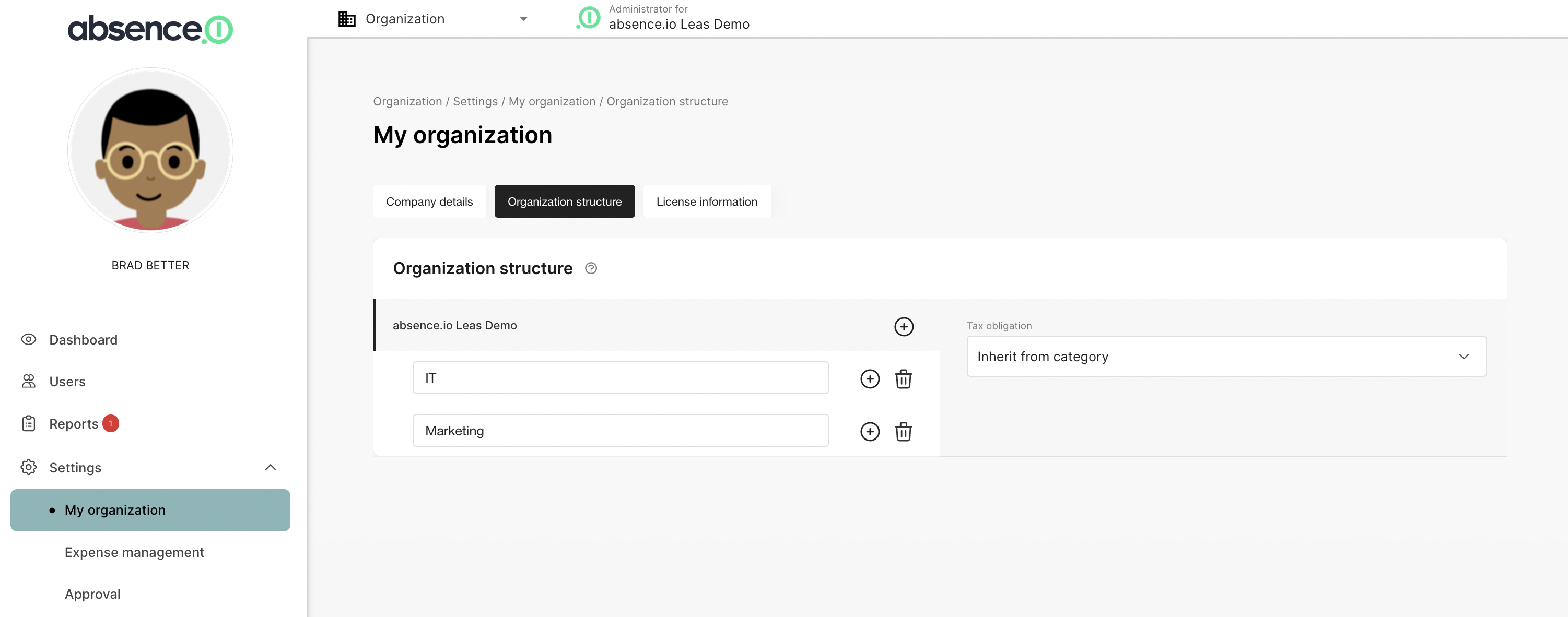
Task: Go to Dashboard in the sidebar
Action: point(83,339)
